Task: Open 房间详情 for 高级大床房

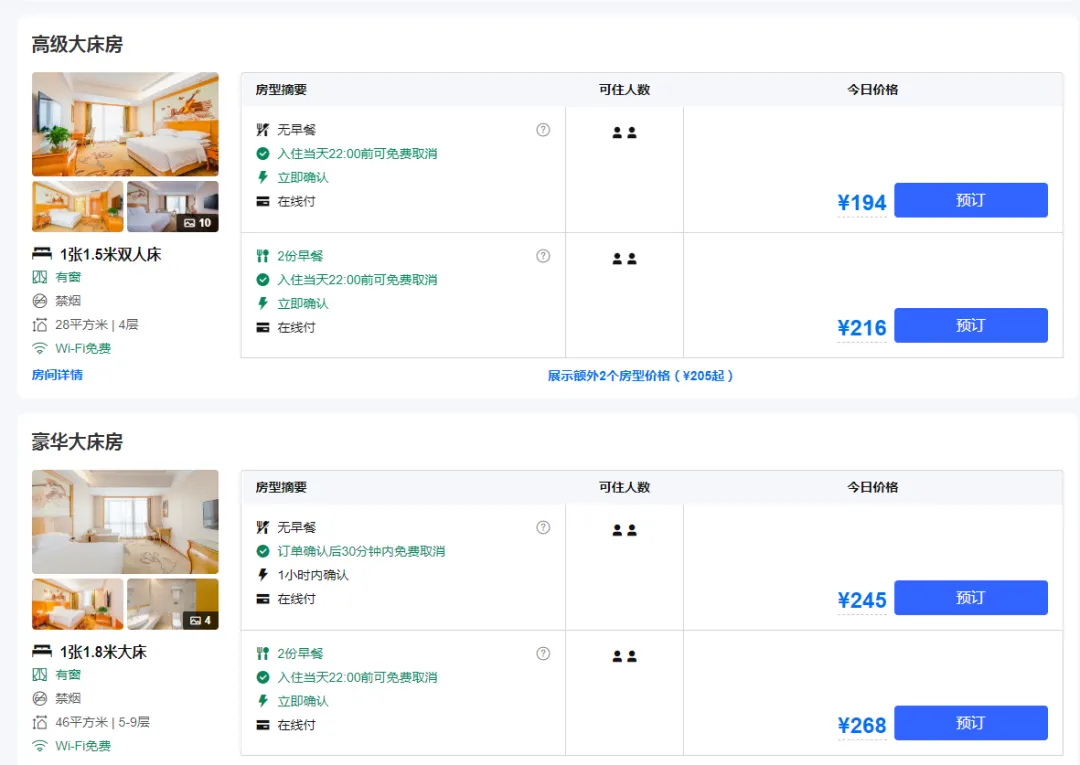Action: (57, 375)
